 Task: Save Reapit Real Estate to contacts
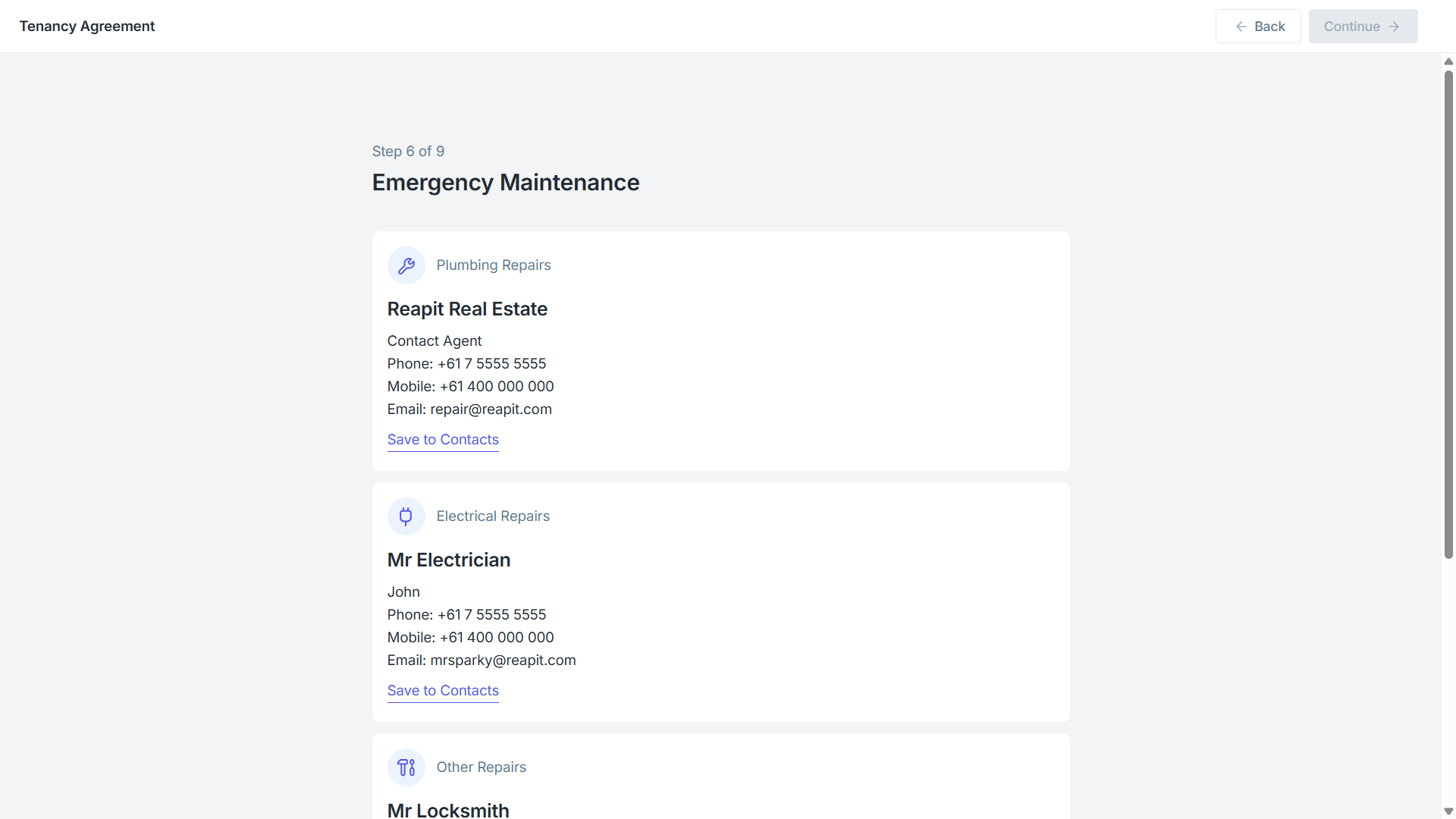tap(443, 440)
